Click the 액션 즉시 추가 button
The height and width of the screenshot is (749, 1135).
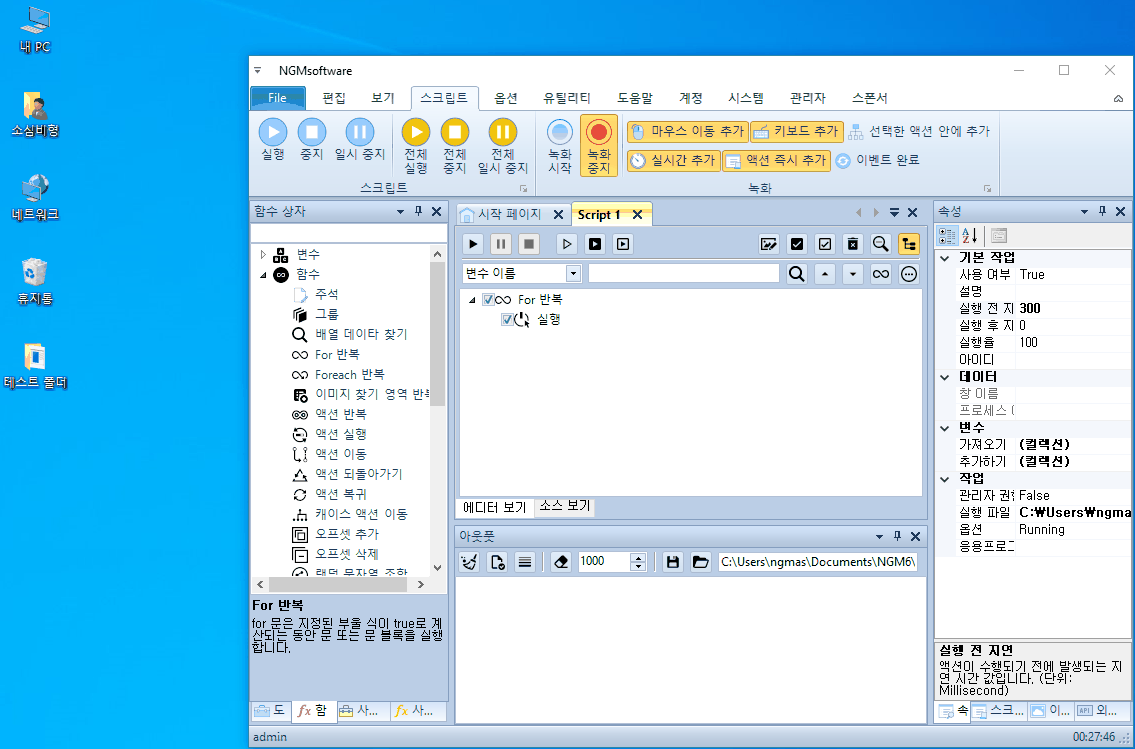click(776, 161)
